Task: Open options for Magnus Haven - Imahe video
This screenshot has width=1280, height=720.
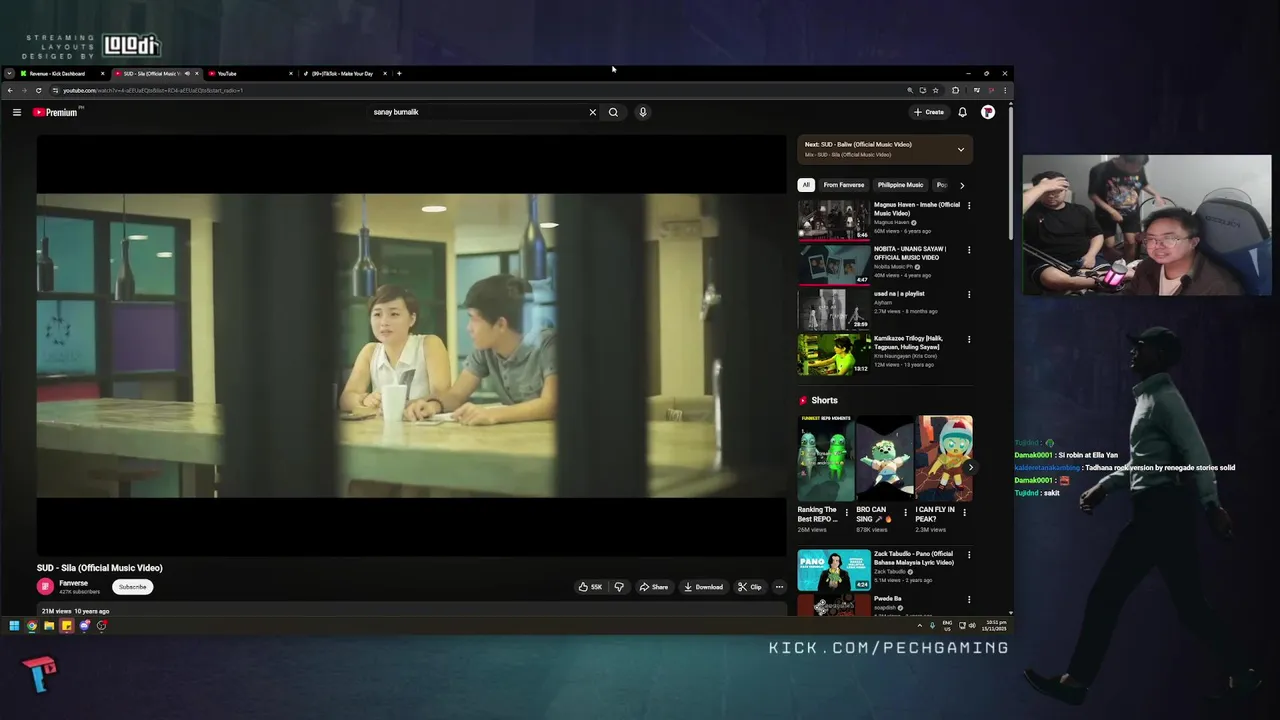Action: [968, 206]
